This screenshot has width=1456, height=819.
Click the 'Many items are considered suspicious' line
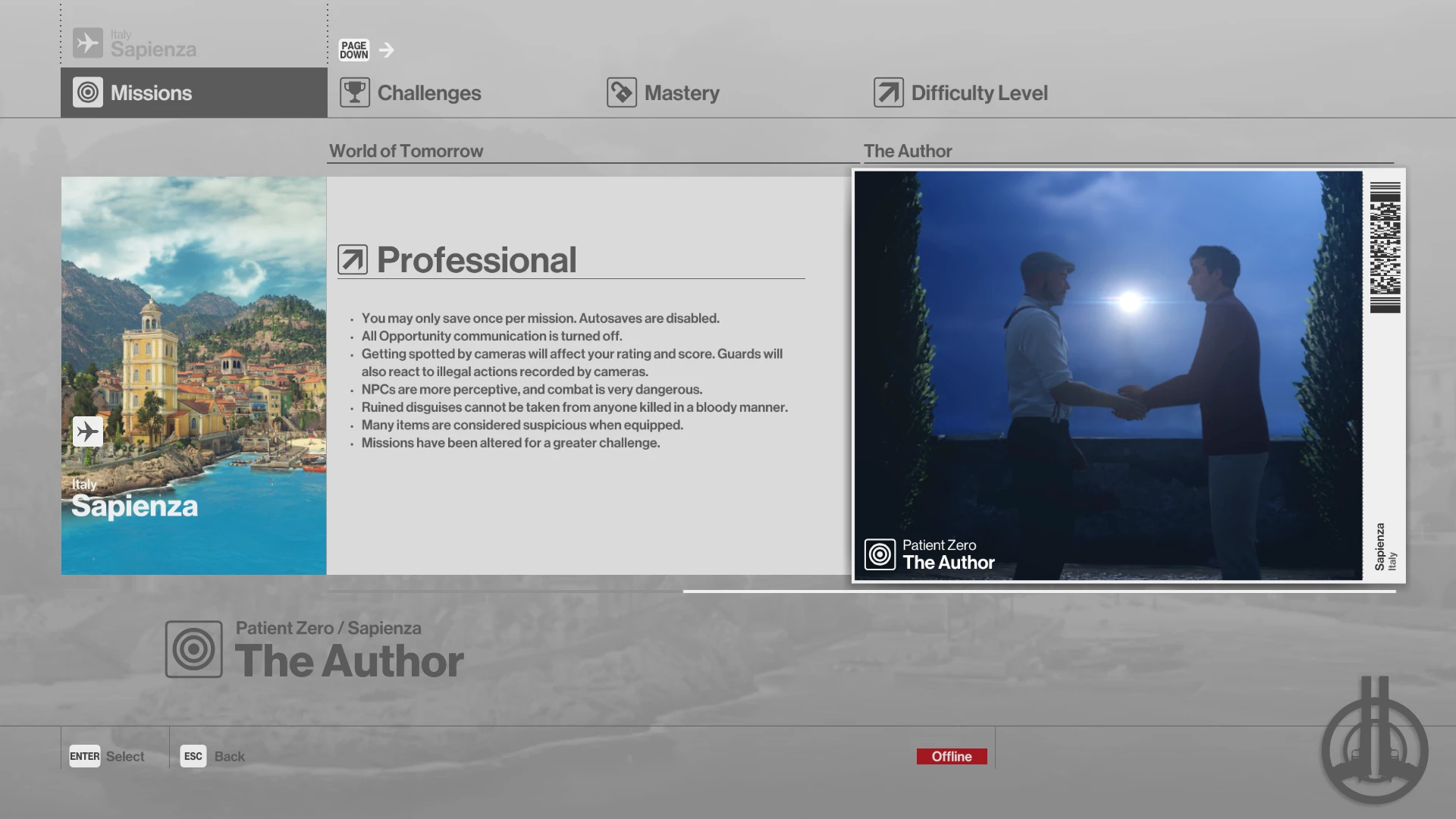[x=522, y=425]
